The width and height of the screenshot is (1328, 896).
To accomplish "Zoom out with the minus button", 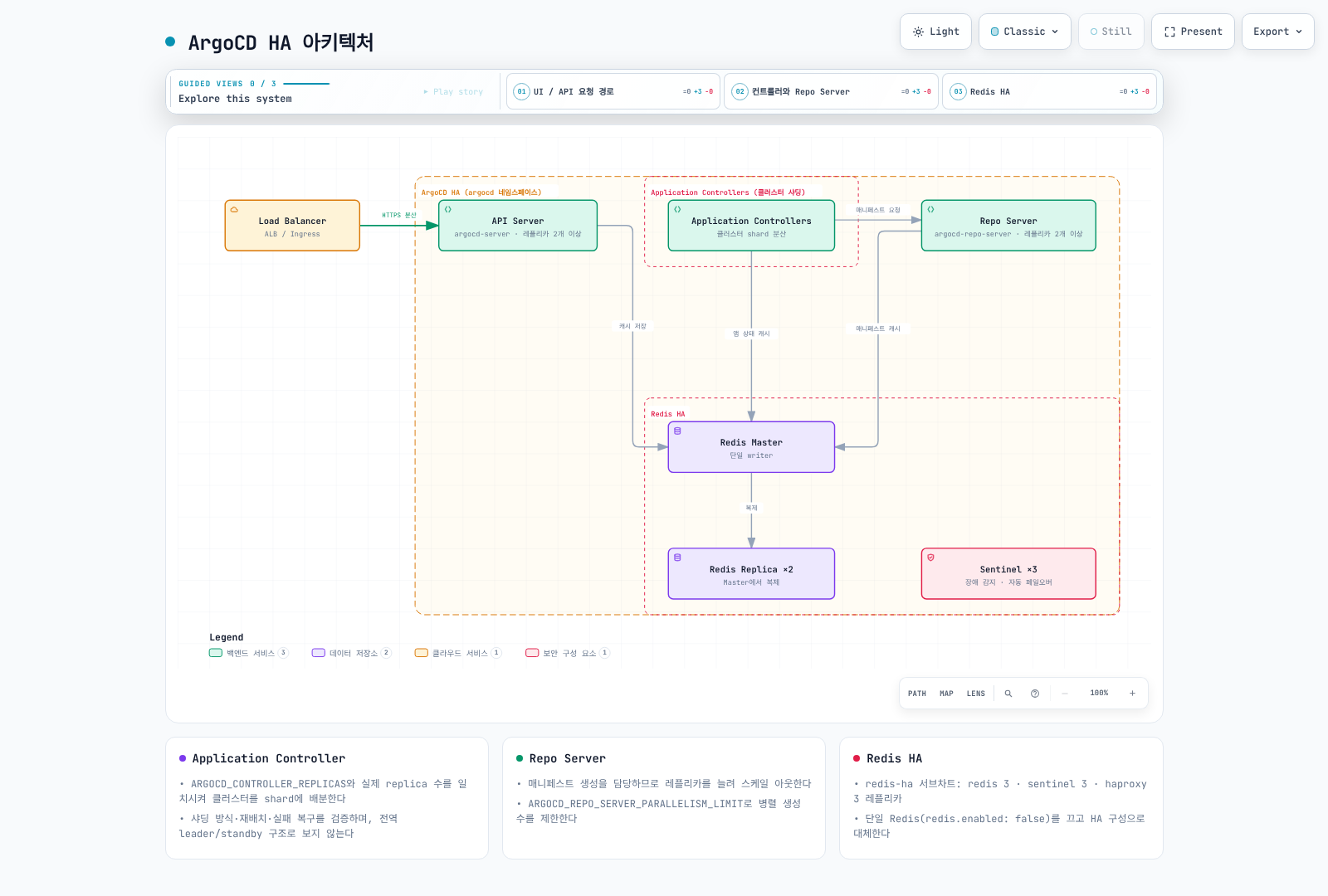I will [x=1065, y=694].
